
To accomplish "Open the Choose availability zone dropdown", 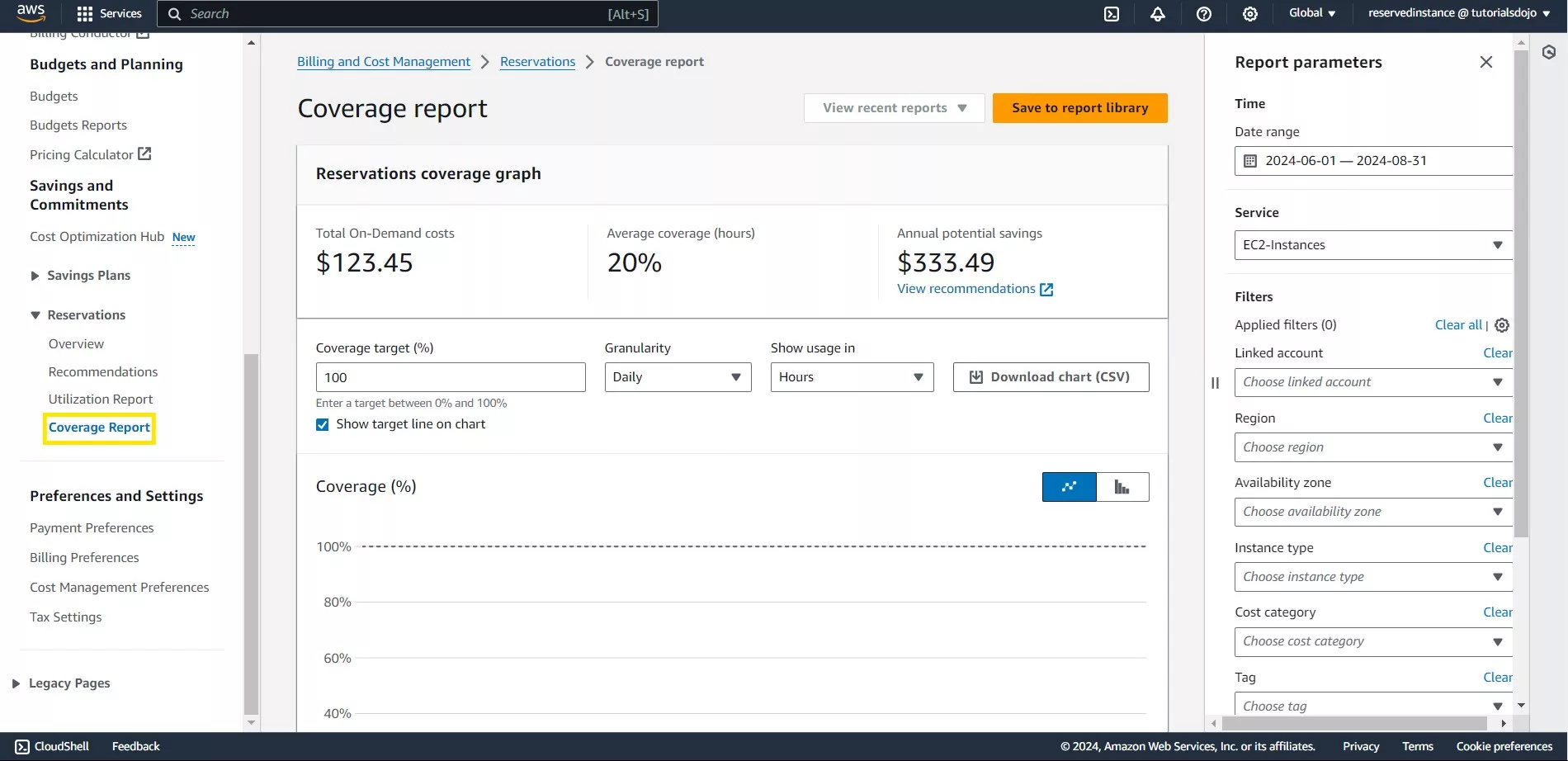I will click(1373, 512).
